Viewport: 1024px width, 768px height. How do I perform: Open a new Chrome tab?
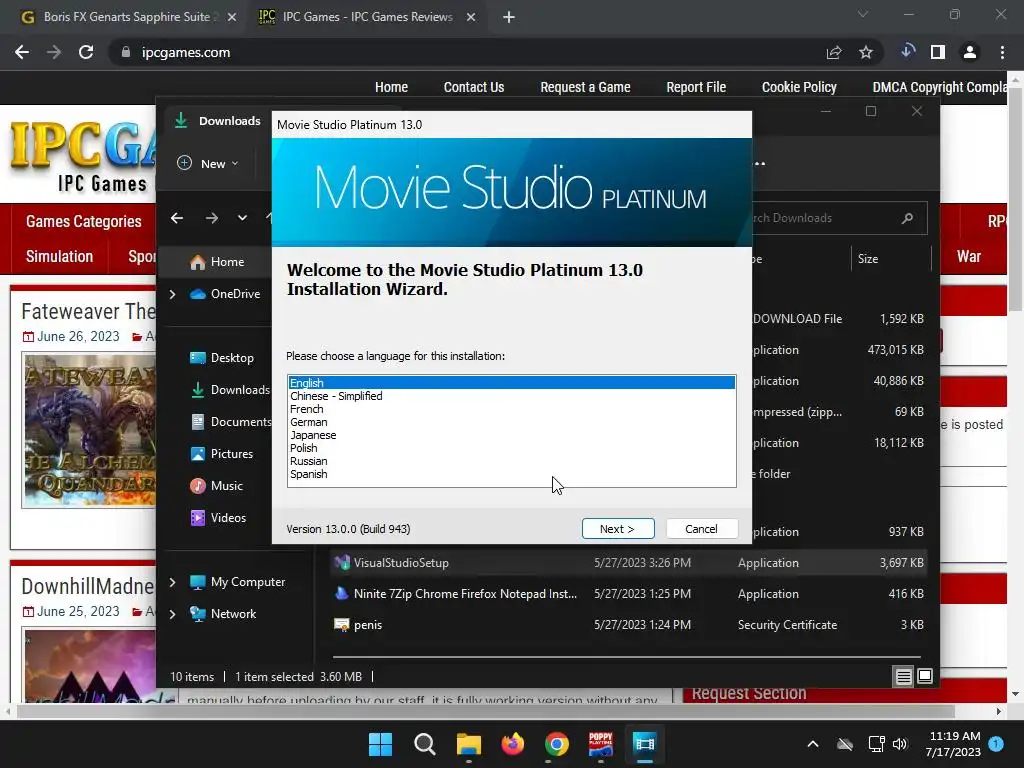[509, 17]
